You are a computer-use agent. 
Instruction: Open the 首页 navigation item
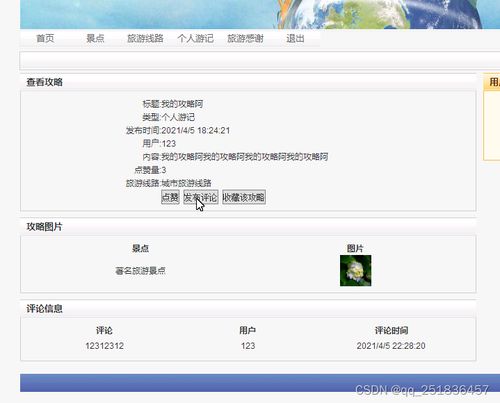45,38
